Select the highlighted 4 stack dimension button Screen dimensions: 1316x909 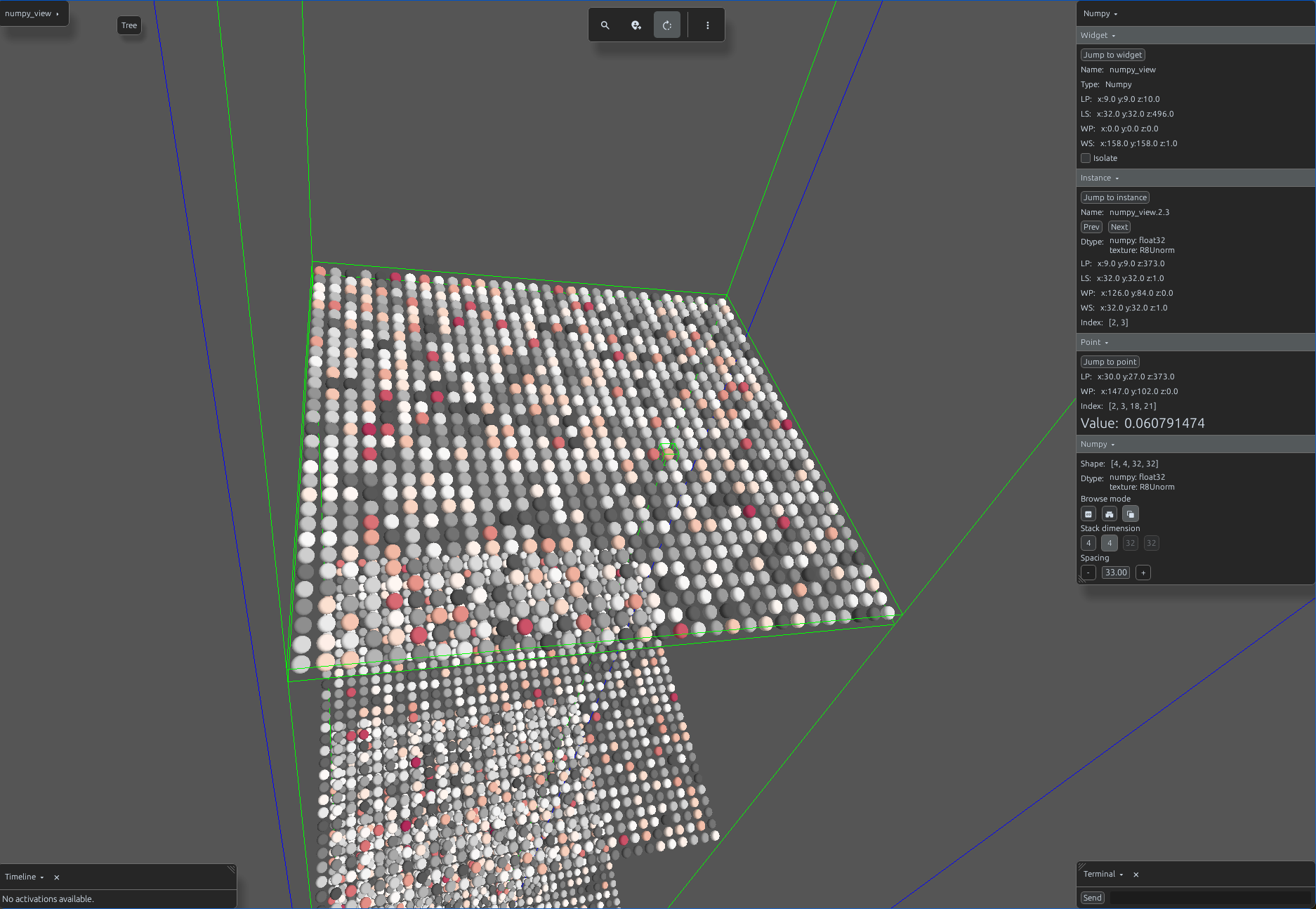[1110, 543]
